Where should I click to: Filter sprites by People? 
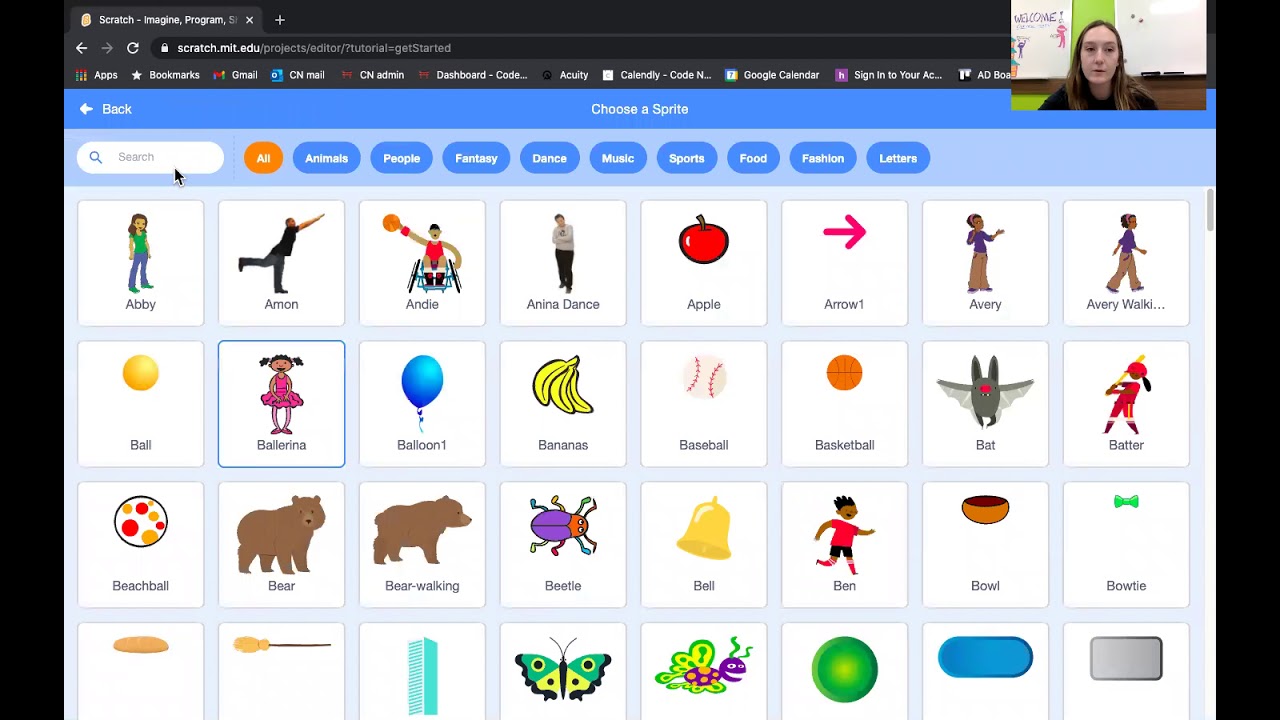pos(401,158)
